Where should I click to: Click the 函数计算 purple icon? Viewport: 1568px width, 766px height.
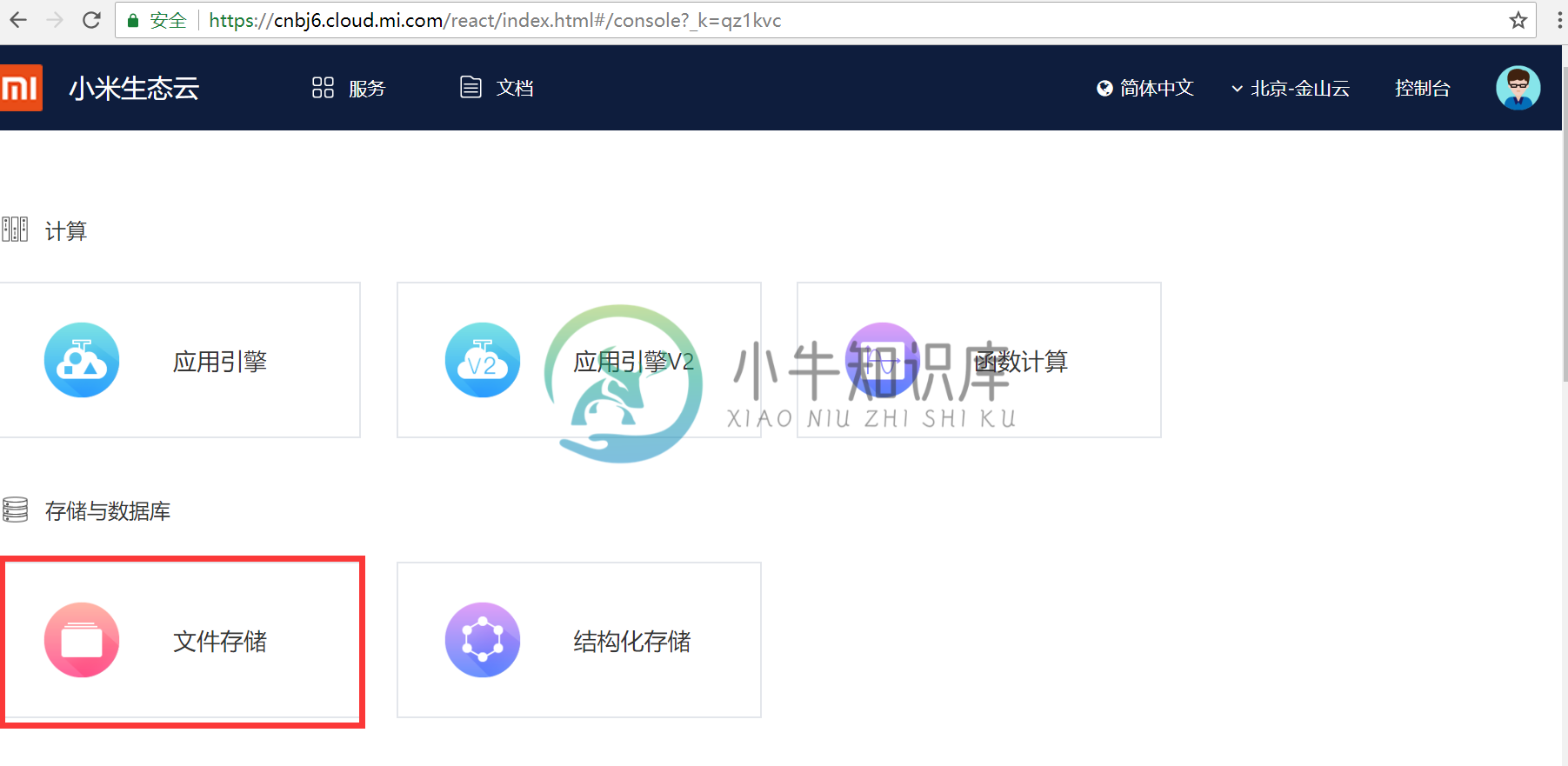(x=883, y=360)
